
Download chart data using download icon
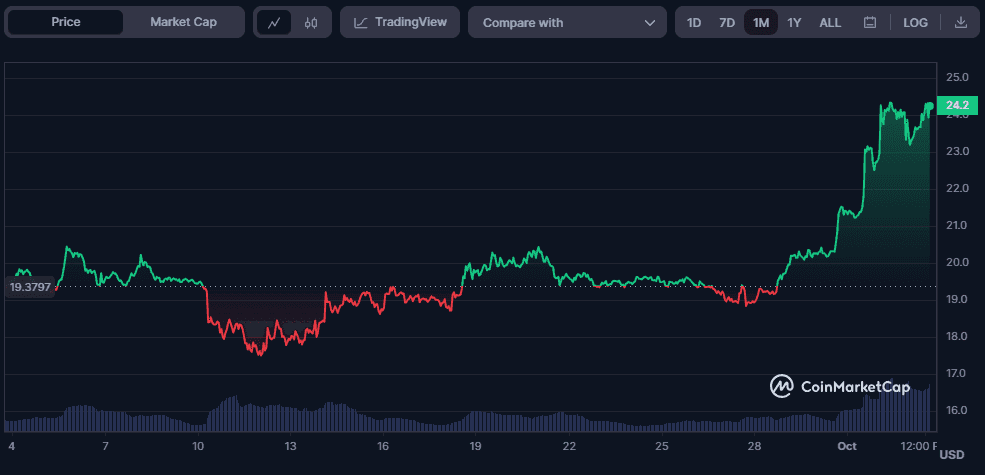coord(961,22)
